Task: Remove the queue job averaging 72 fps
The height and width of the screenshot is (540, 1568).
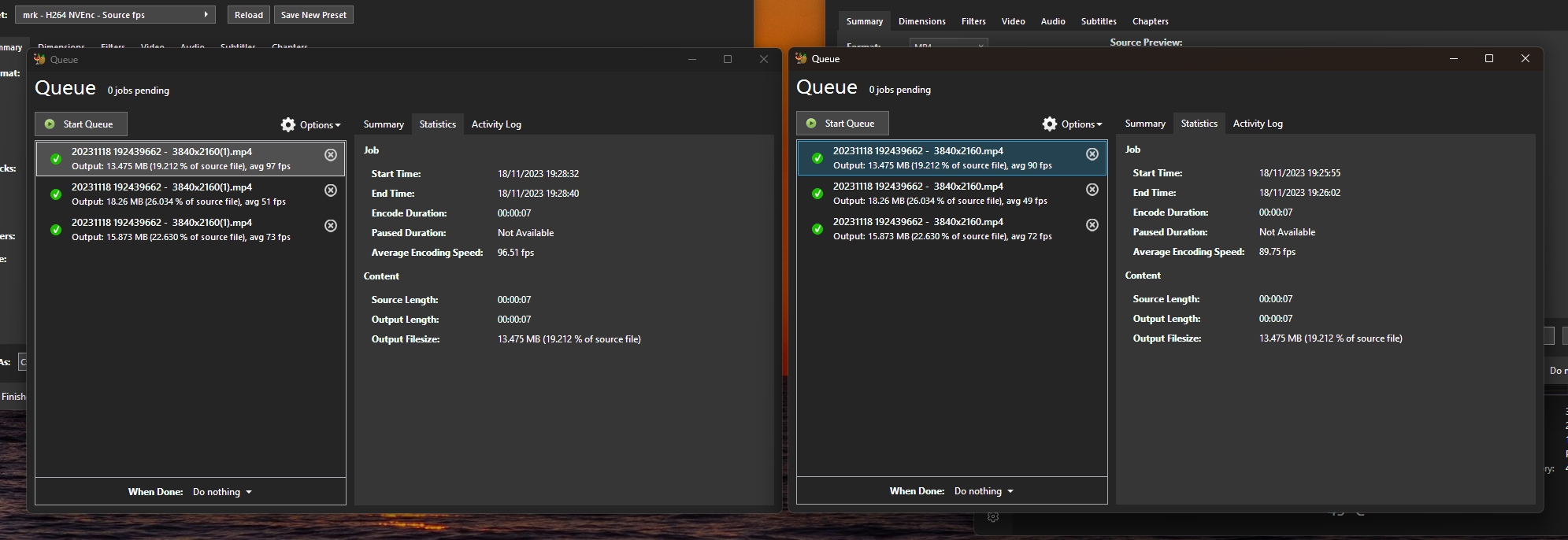Action: pos(1092,225)
